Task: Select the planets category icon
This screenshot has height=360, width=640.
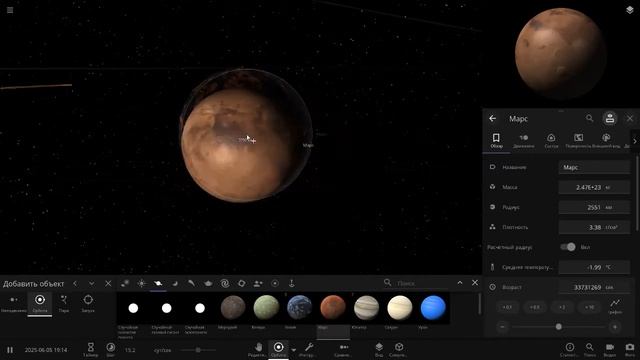Action: click(x=158, y=283)
